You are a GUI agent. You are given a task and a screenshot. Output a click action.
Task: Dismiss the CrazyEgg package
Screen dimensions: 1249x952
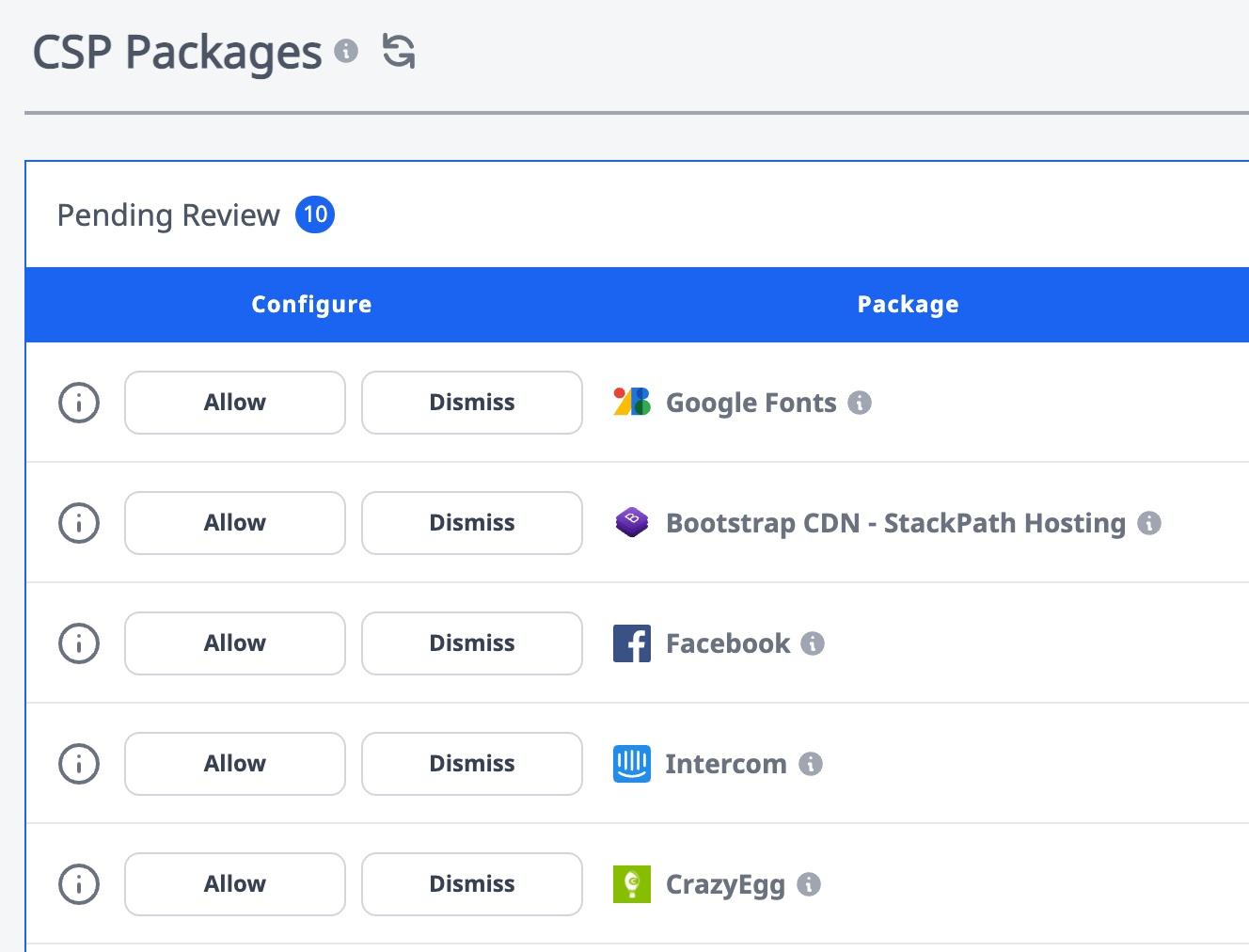(472, 884)
